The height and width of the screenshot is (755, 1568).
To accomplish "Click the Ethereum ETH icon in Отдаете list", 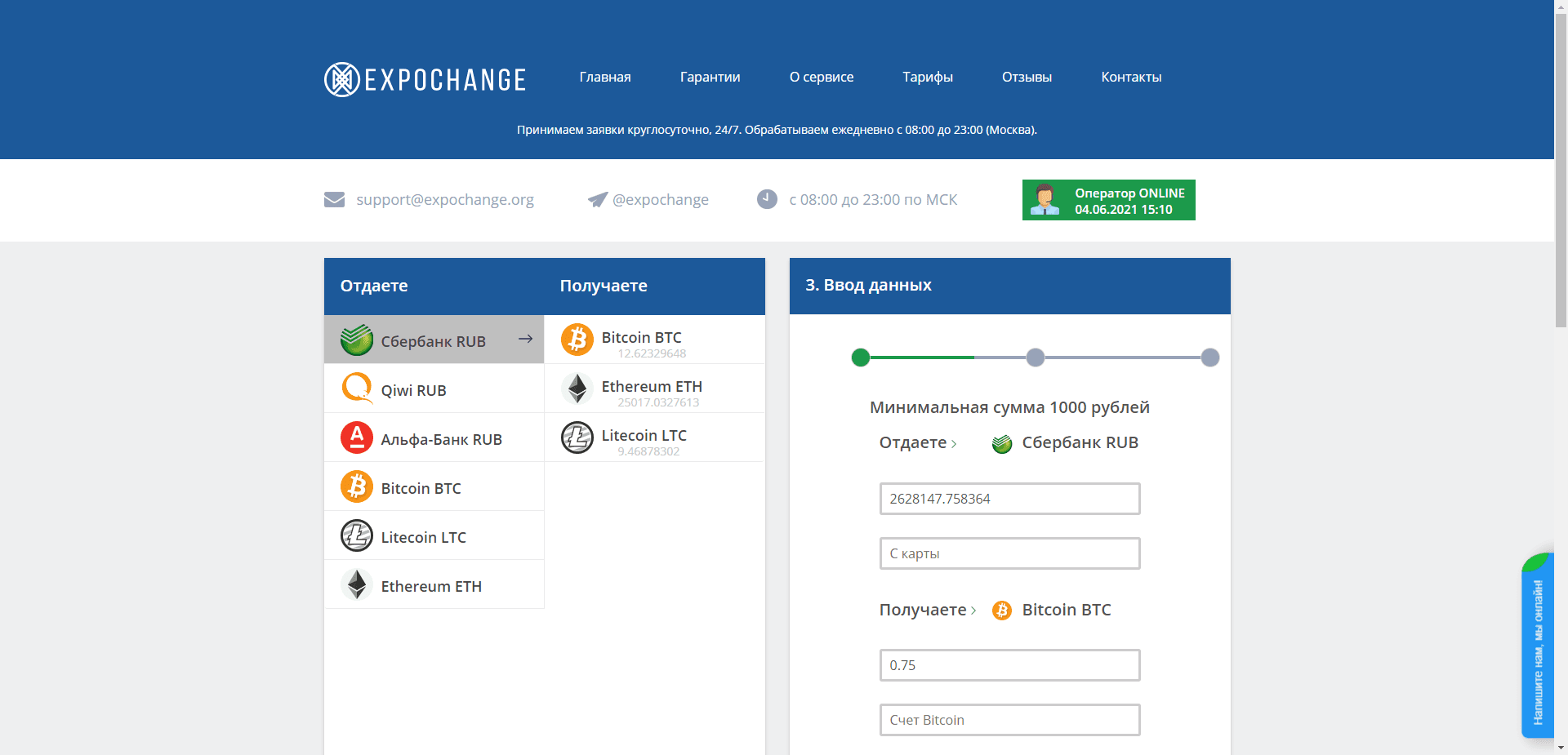I will [356, 584].
